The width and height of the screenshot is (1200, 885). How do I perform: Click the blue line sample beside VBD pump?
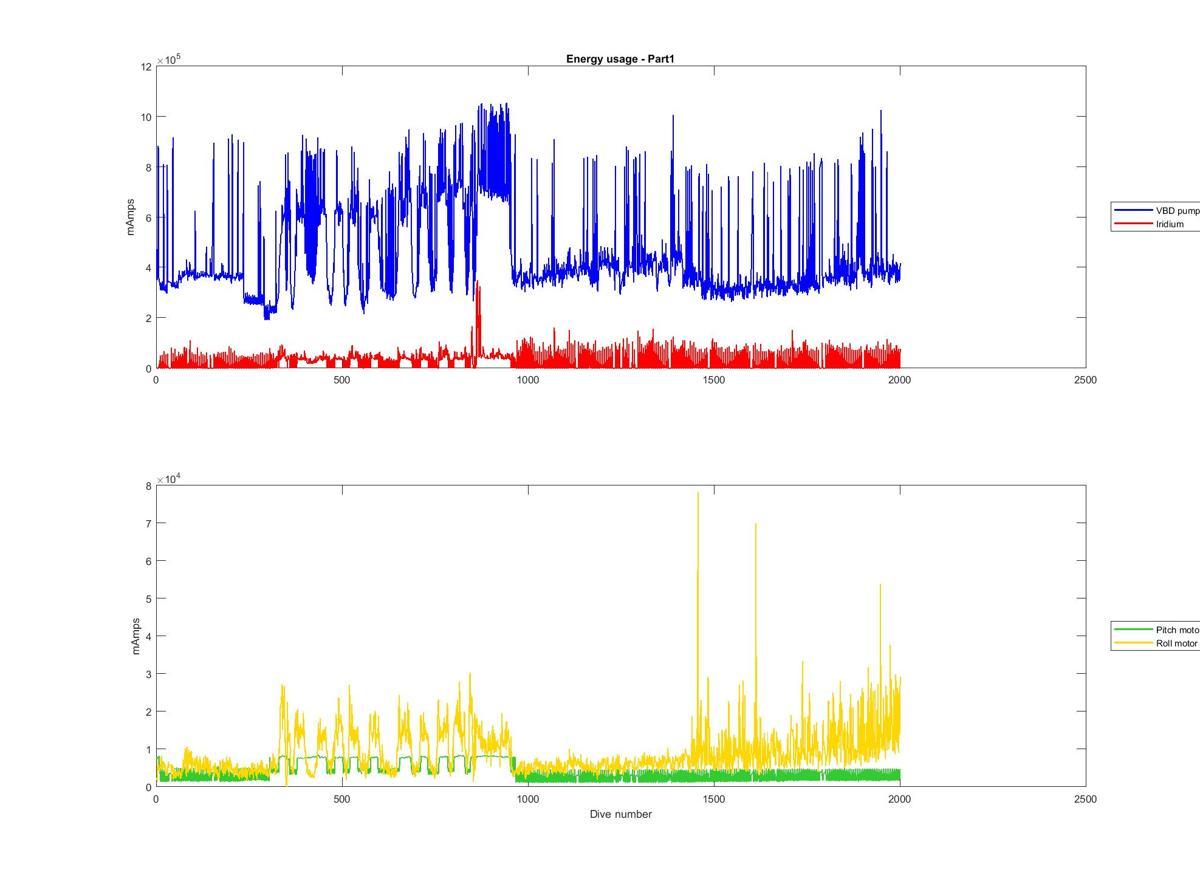coord(1134,211)
